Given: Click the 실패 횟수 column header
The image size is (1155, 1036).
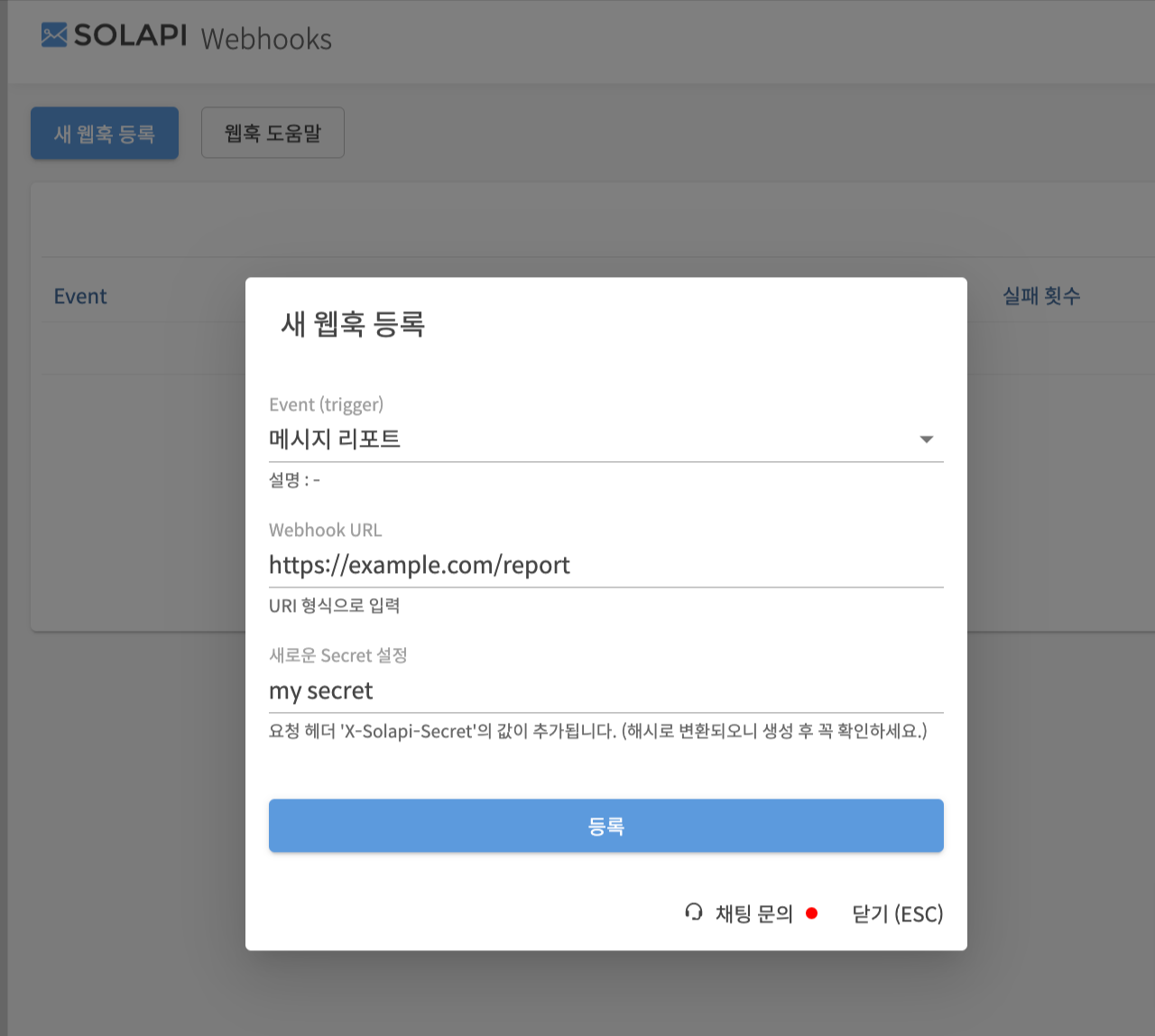Looking at the screenshot, I should click(1041, 296).
